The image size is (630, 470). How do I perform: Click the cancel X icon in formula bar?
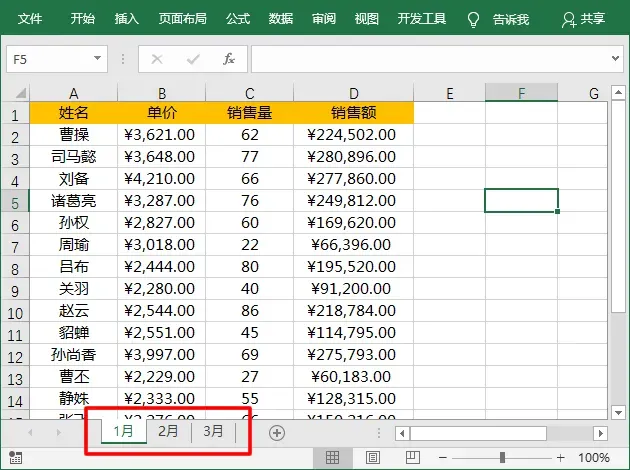[157, 59]
